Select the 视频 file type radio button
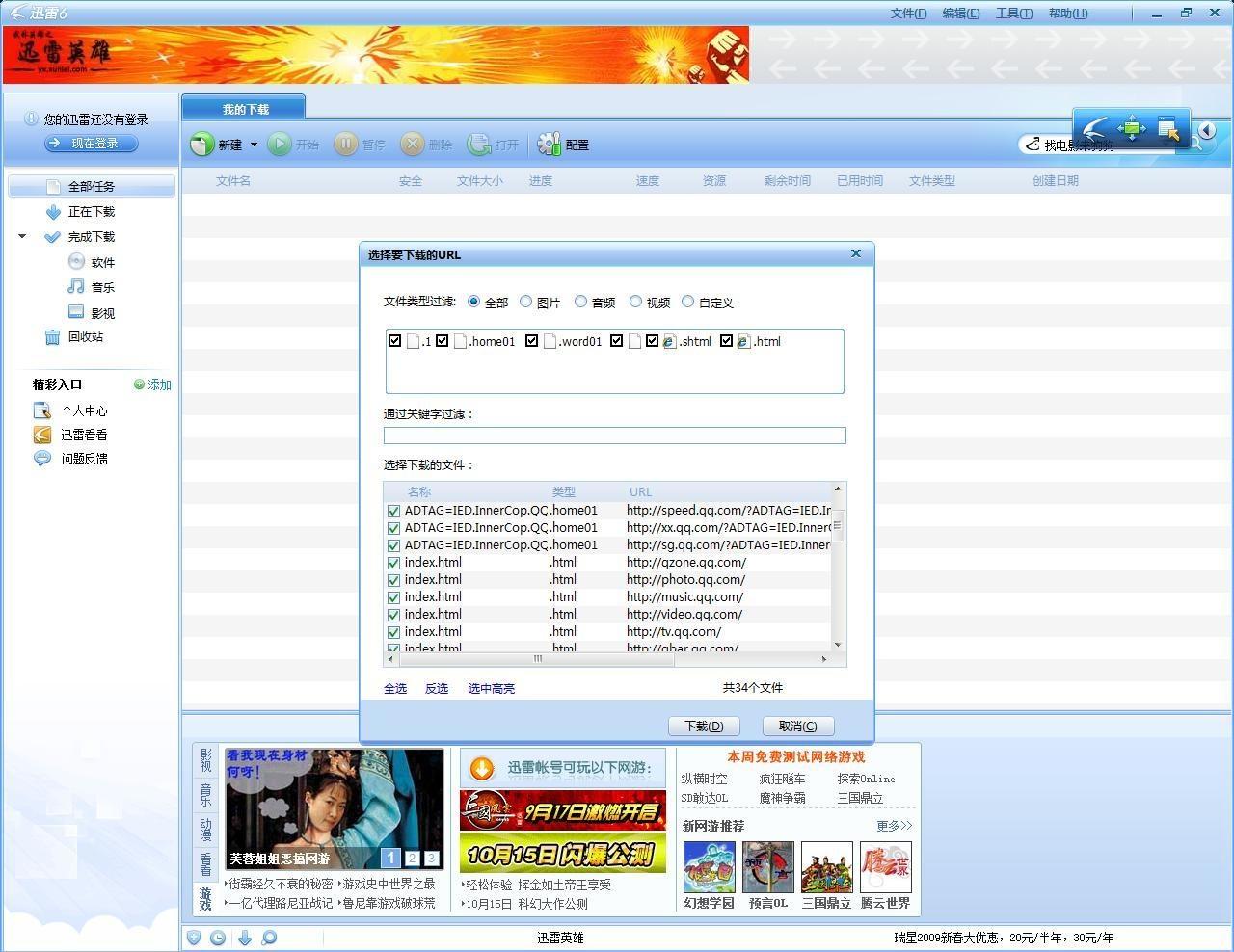1234x952 pixels. 636,302
